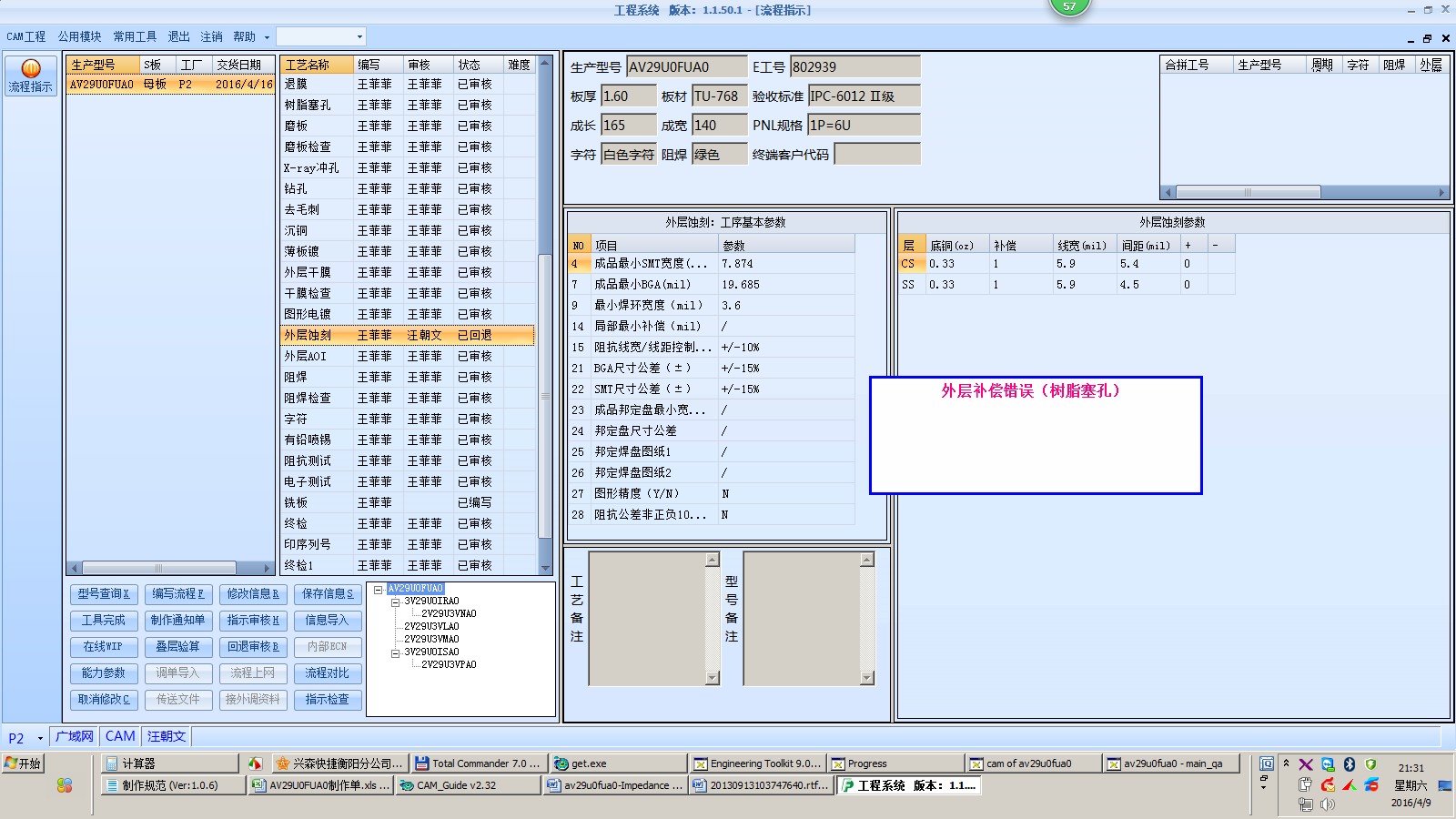Click the production model list horizontal scrollbar
The width and height of the screenshot is (1456, 819).
[171, 568]
